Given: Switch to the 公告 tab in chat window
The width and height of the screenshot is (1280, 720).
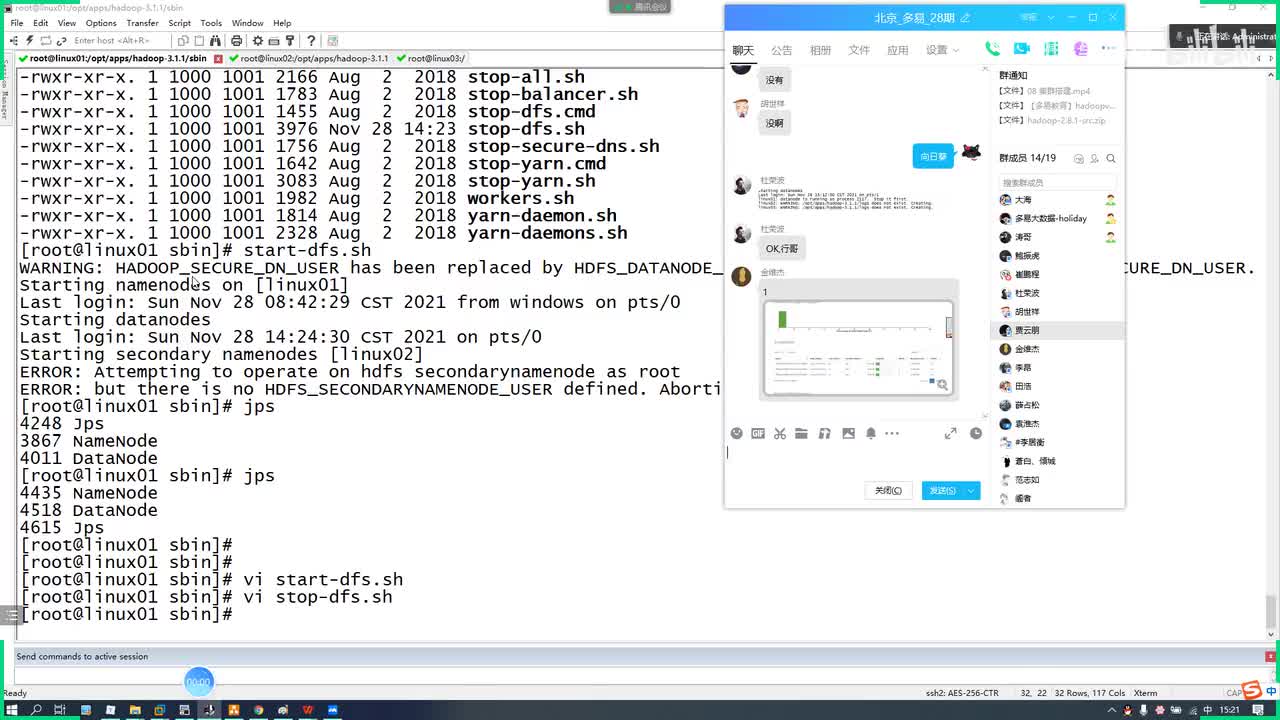Looking at the screenshot, I should pyautogui.click(x=782, y=50).
